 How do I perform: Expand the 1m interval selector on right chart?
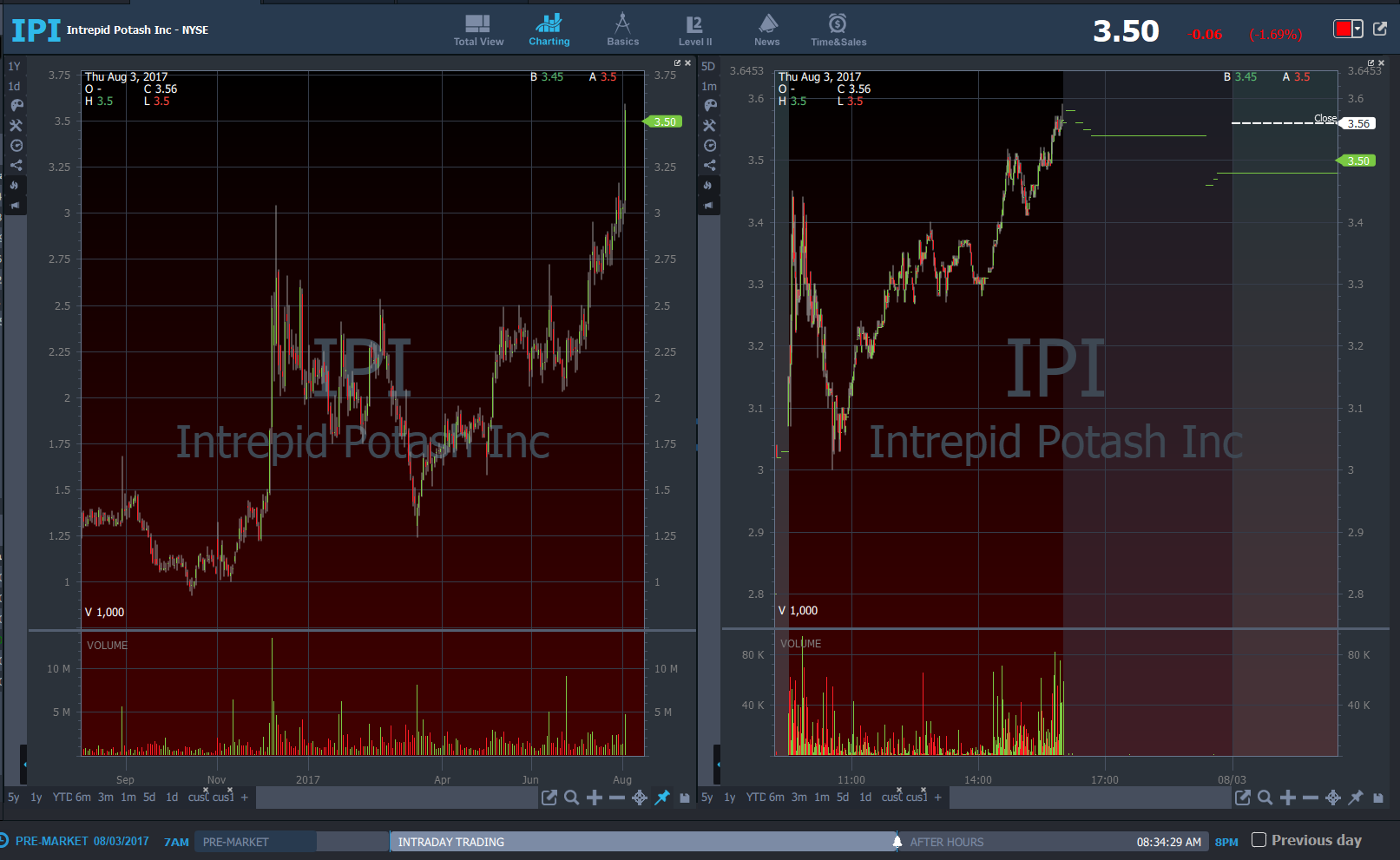coord(709,86)
